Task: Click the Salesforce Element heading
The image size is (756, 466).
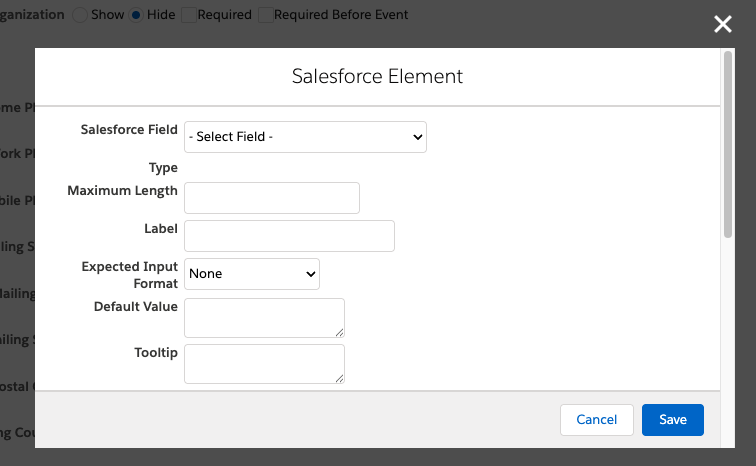Action: (x=378, y=76)
